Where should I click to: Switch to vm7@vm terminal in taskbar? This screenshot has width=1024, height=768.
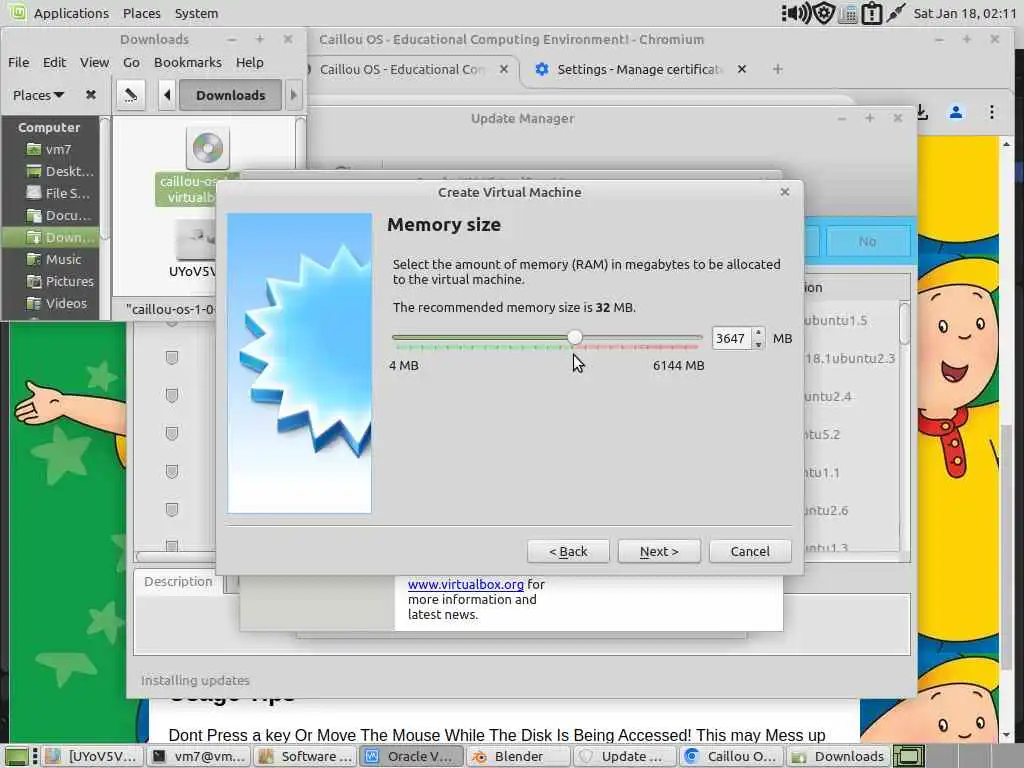point(199,756)
